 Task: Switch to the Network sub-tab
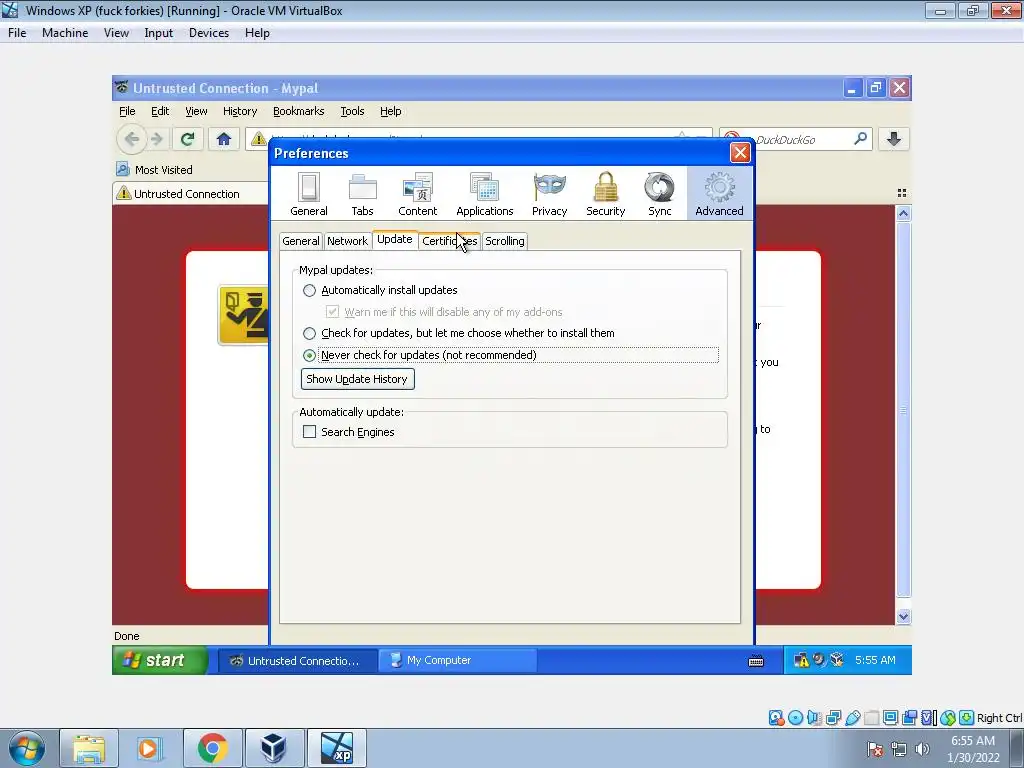pyautogui.click(x=347, y=241)
